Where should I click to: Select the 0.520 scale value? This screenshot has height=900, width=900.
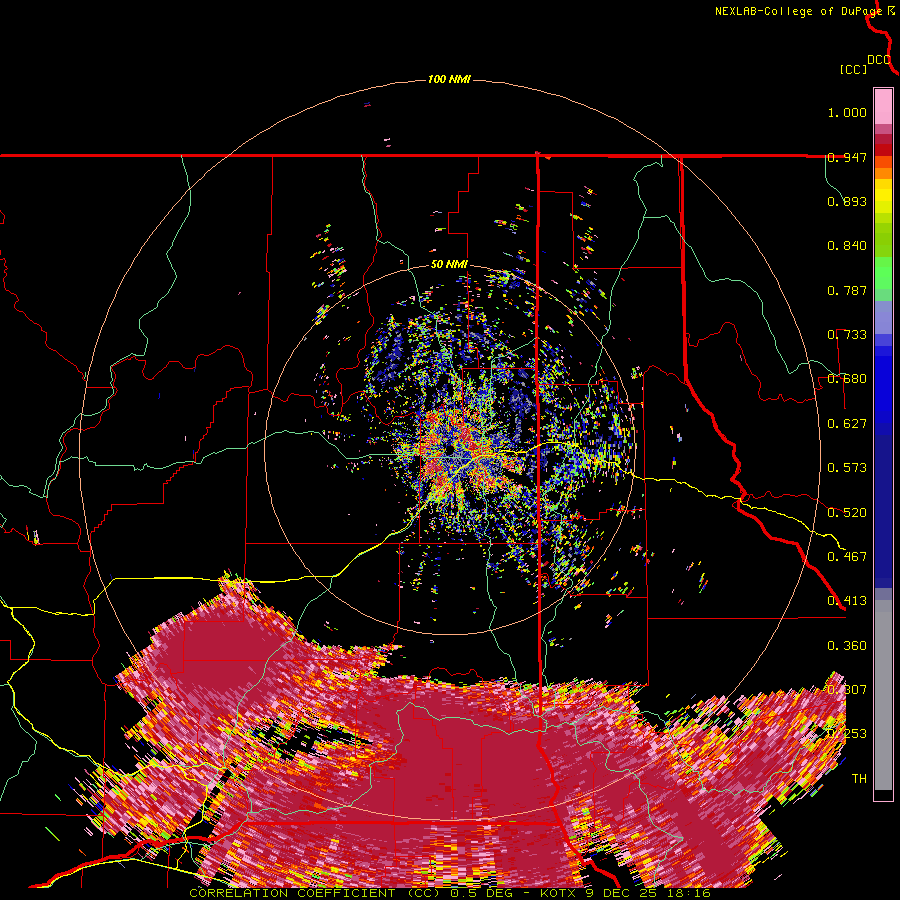(x=847, y=513)
